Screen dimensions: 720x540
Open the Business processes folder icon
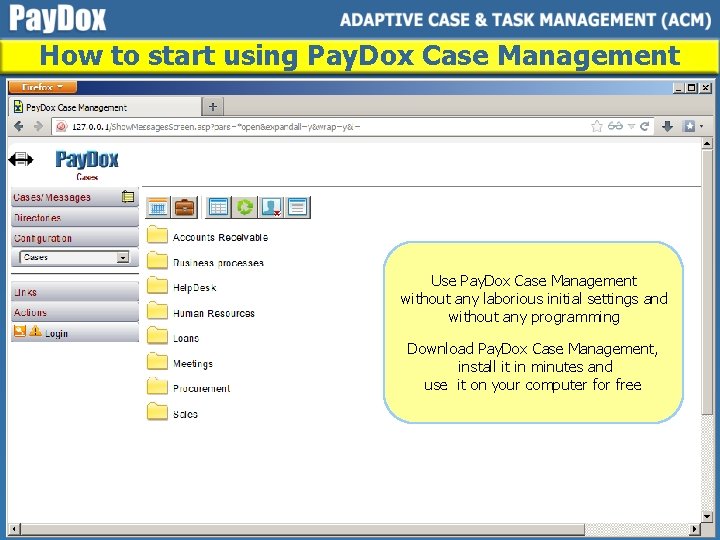pos(157,259)
